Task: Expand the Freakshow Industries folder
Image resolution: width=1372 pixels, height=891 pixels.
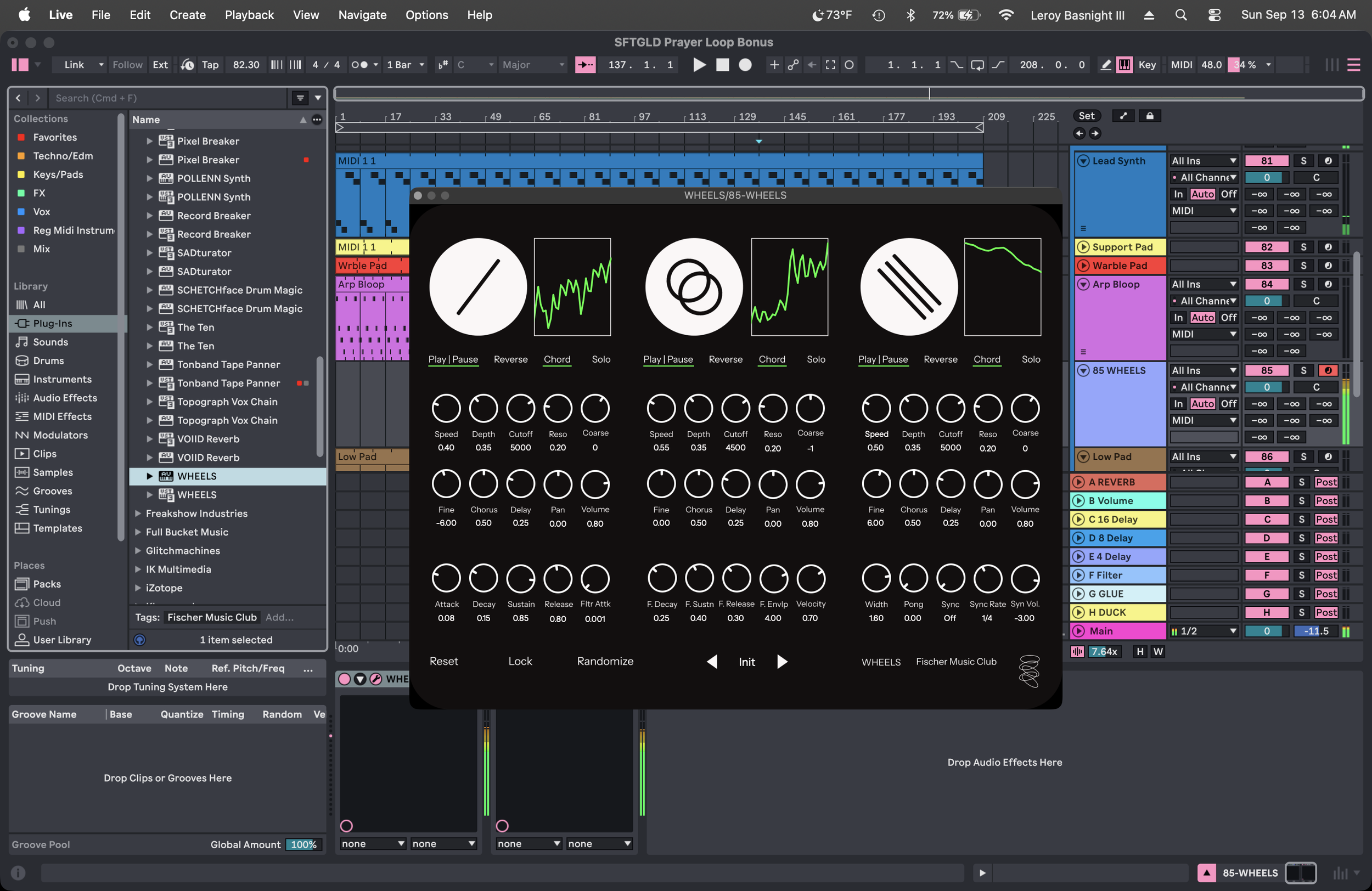Action: (138, 513)
